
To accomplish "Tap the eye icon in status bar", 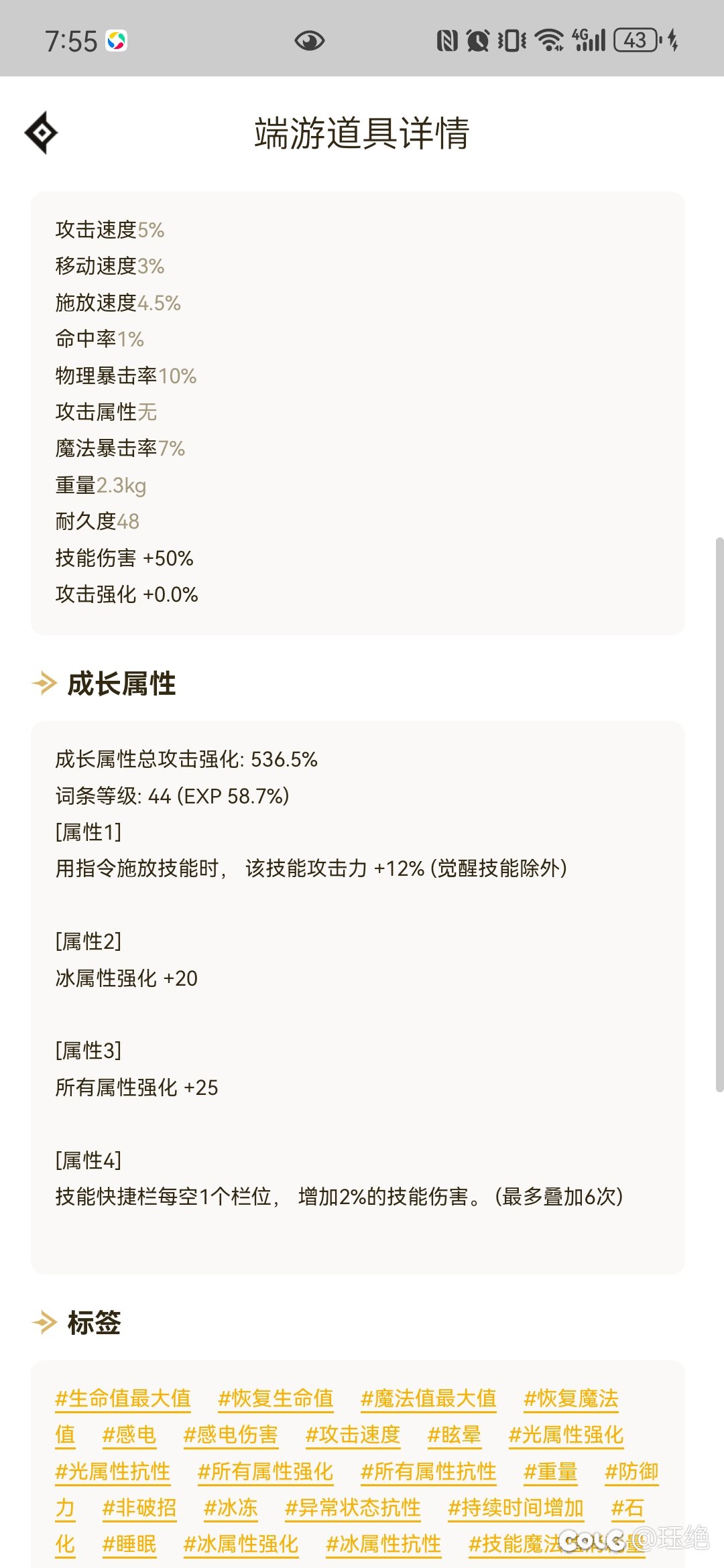I will 310,41.
